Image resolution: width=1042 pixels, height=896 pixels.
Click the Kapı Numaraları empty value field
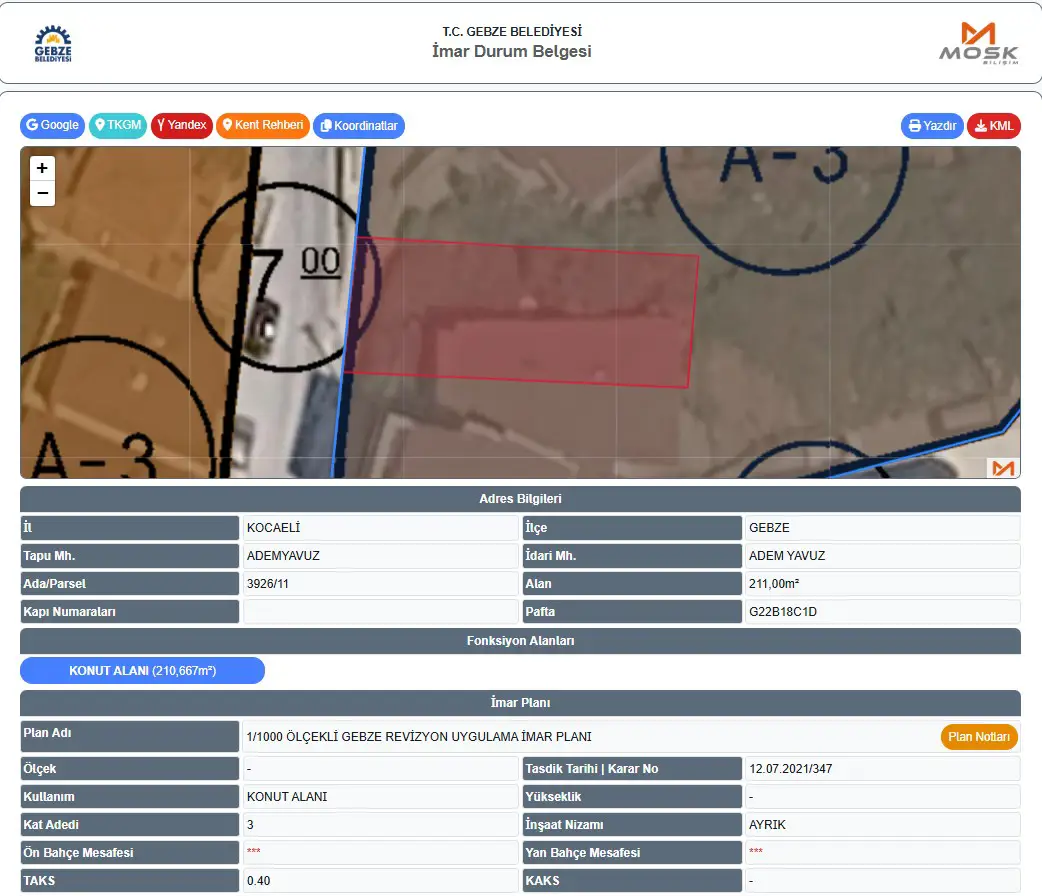click(x=381, y=612)
